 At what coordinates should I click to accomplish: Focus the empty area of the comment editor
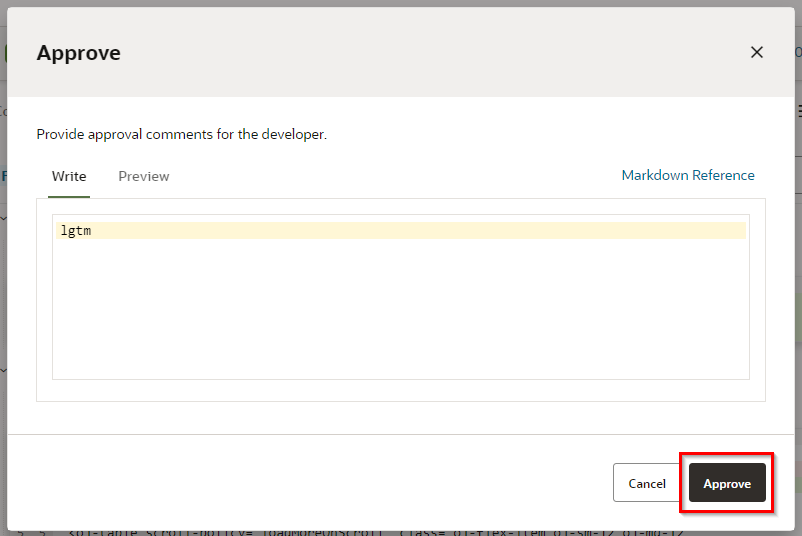click(400, 310)
